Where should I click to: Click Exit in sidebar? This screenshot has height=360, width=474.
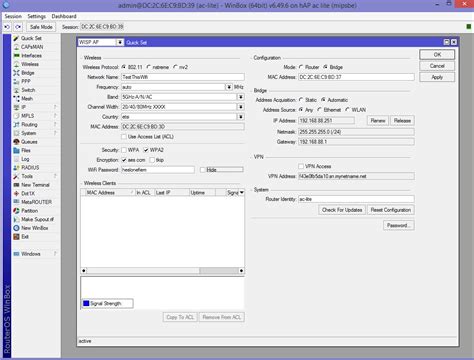25,237
